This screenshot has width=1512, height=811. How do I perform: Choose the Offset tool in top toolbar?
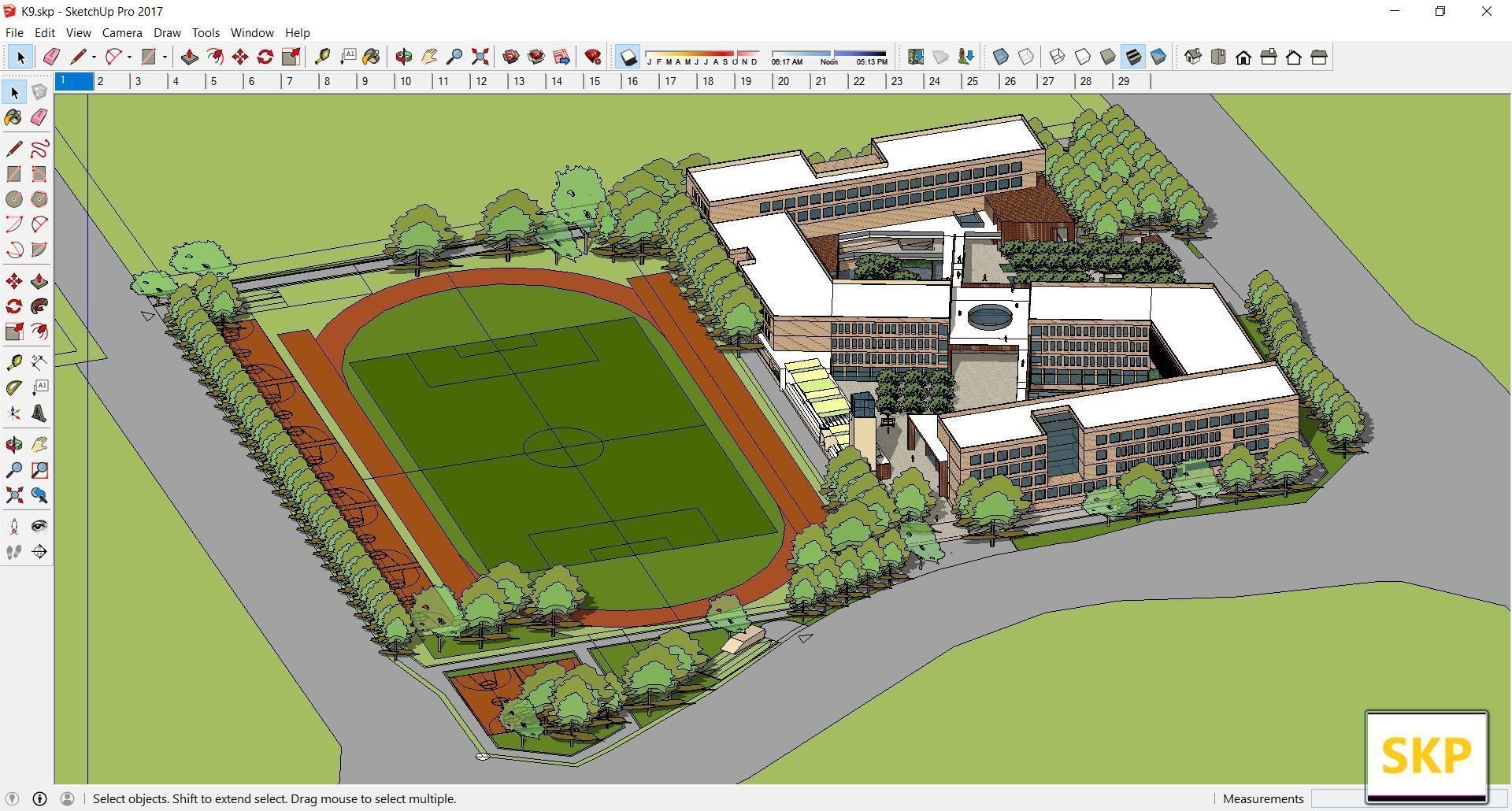(x=214, y=57)
